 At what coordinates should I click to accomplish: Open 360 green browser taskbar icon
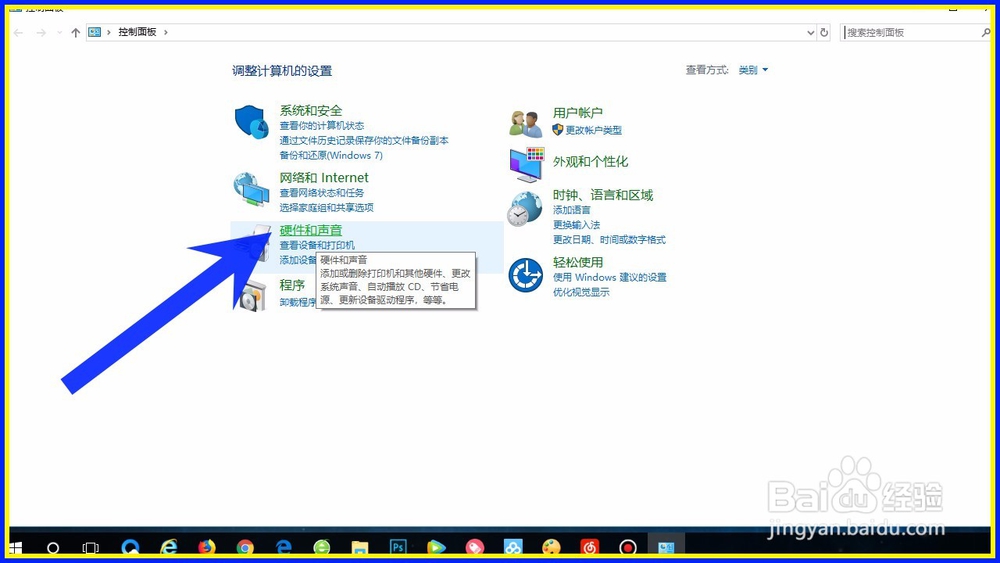[321, 547]
